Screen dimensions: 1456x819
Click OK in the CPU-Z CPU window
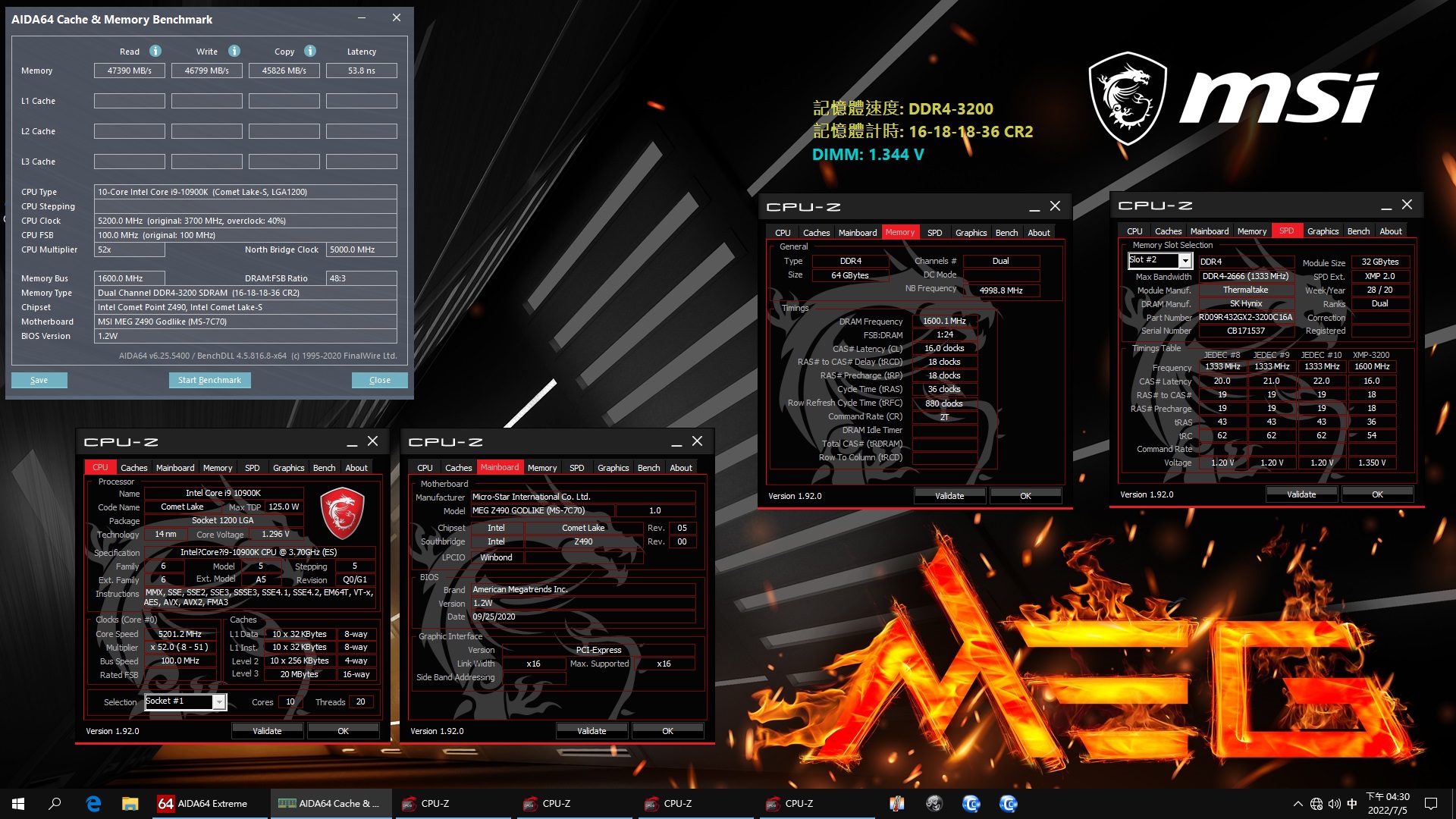(x=343, y=731)
